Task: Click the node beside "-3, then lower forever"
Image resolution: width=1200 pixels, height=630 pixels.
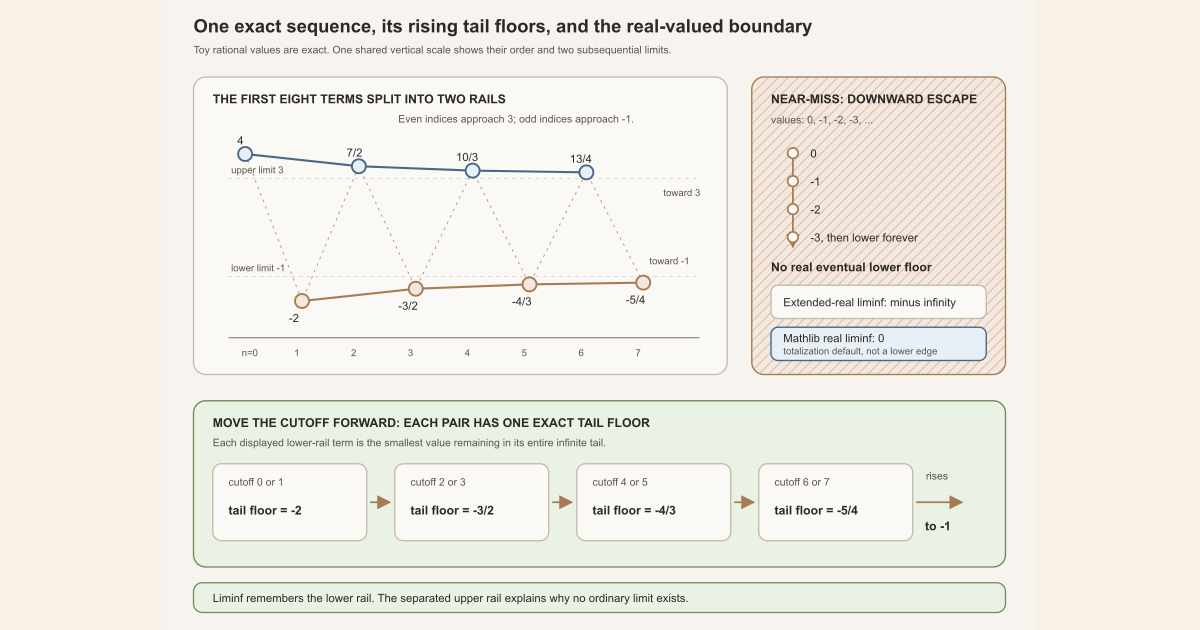Action: point(793,237)
